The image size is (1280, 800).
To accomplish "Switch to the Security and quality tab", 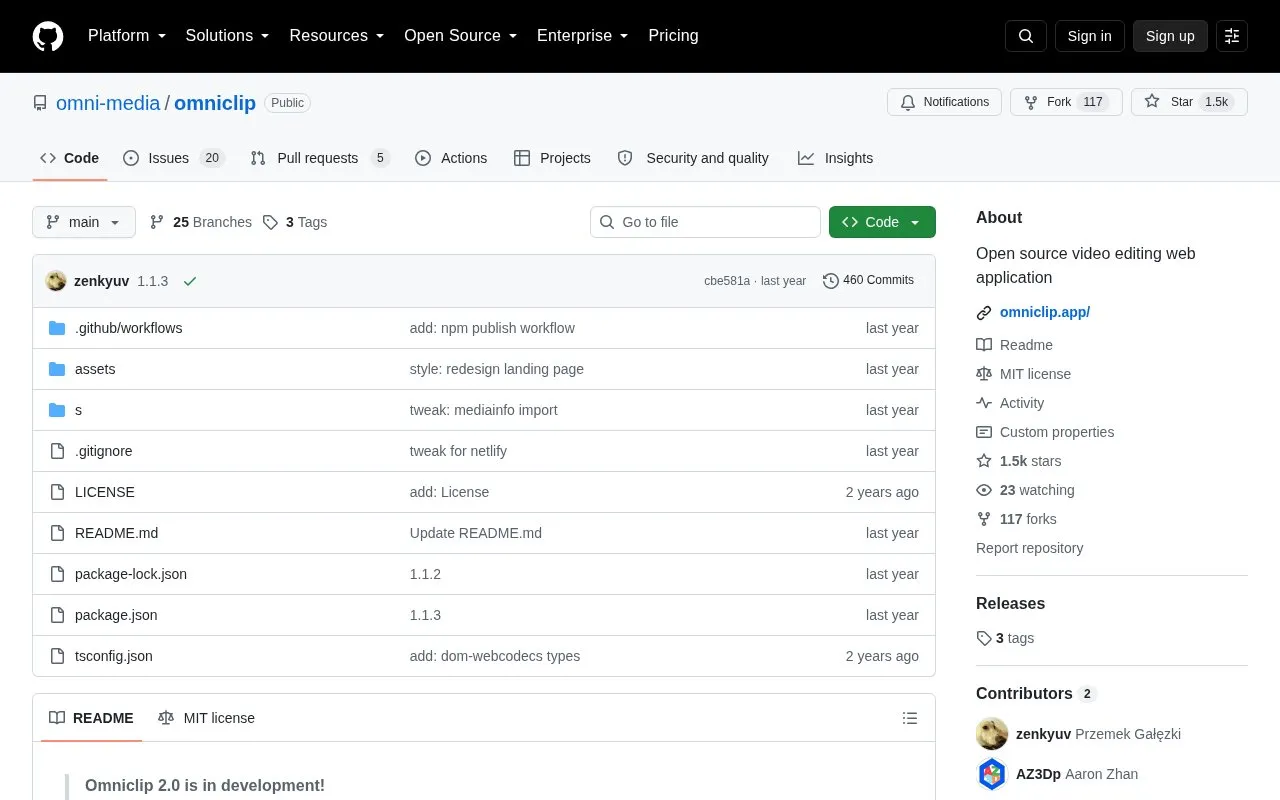I will point(693,158).
